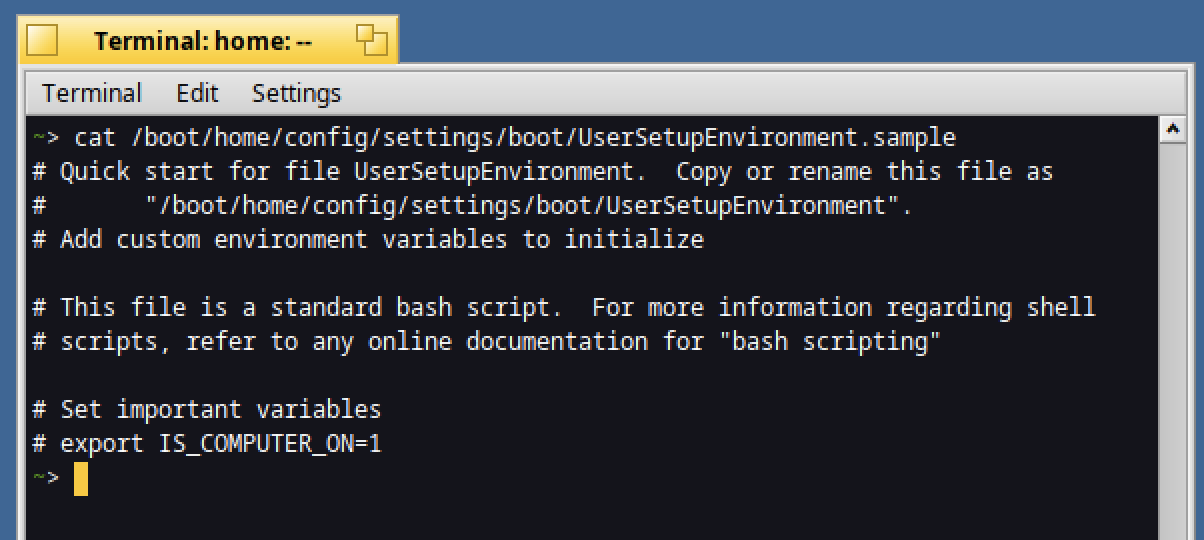This screenshot has width=1204, height=540.
Task: Click the "Add custom environment variables" comment line
Action: pyautogui.click(x=368, y=239)
